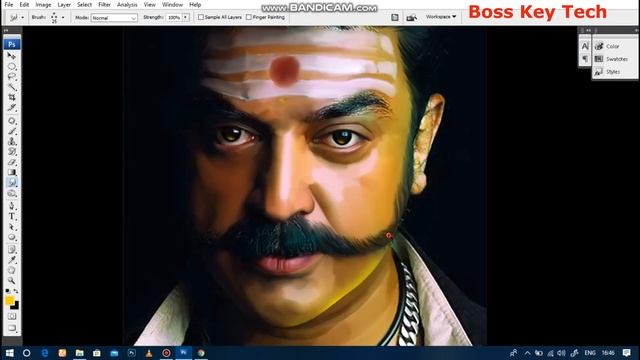This screenshot has width=640, height=360.
Task: Open the Character panel icon
Action: click(x=585, y=46)
